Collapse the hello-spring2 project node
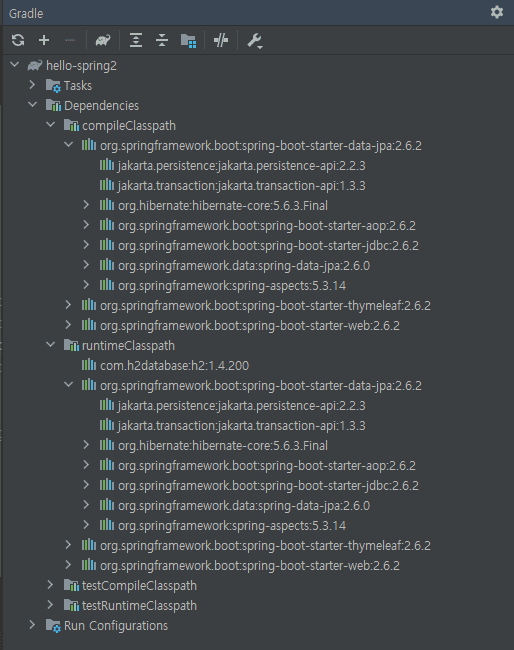 15,65
